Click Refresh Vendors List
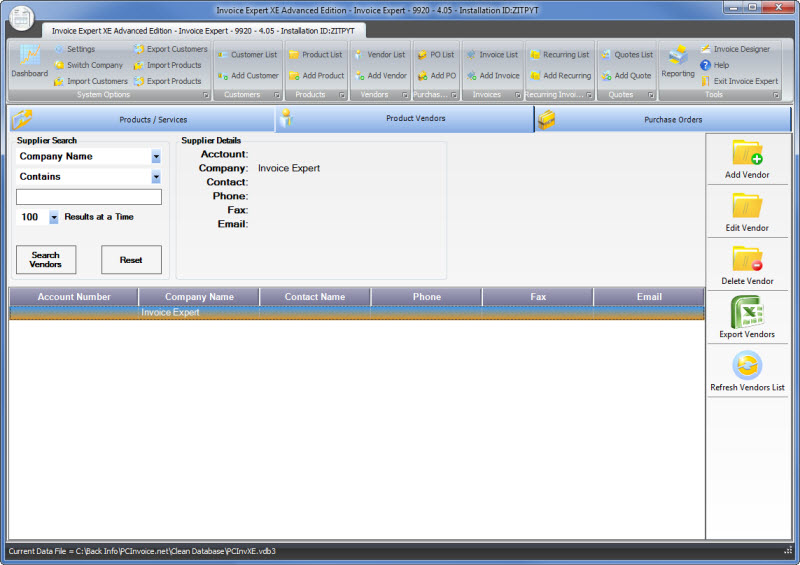Viewport: 800px width, 565px height. click(x=747, y=371)
